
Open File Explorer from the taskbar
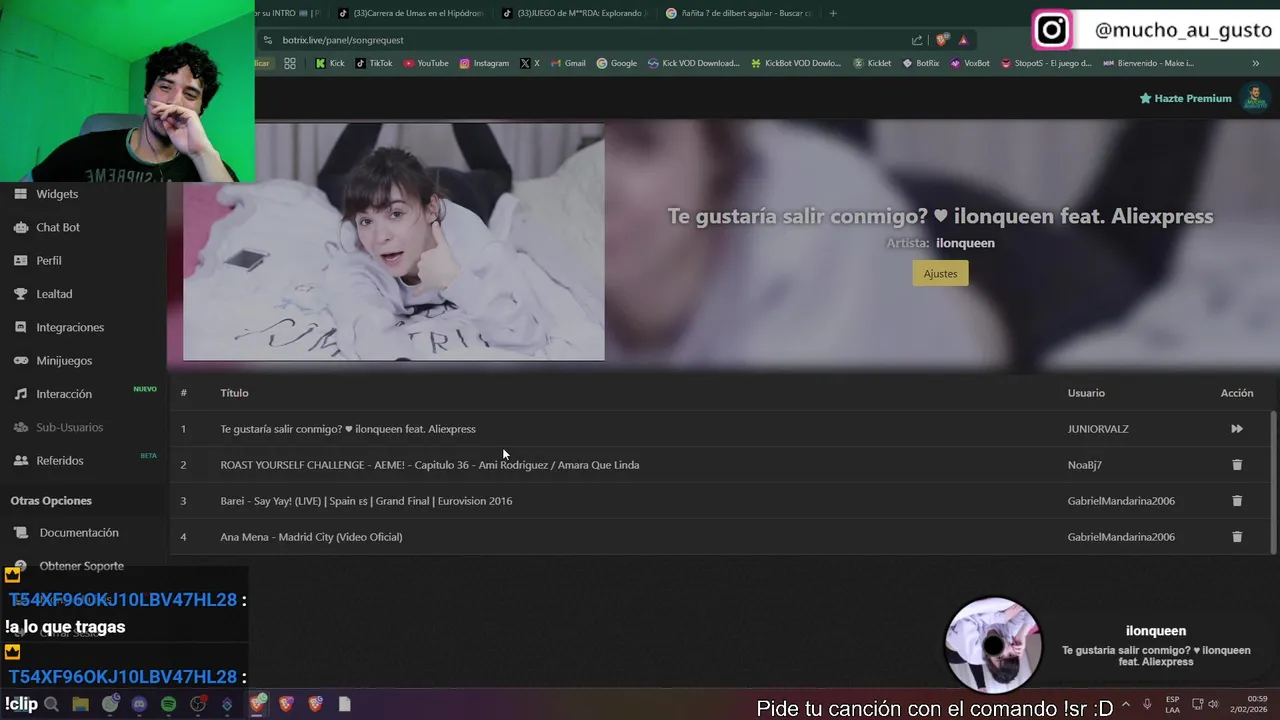(81, 704)
